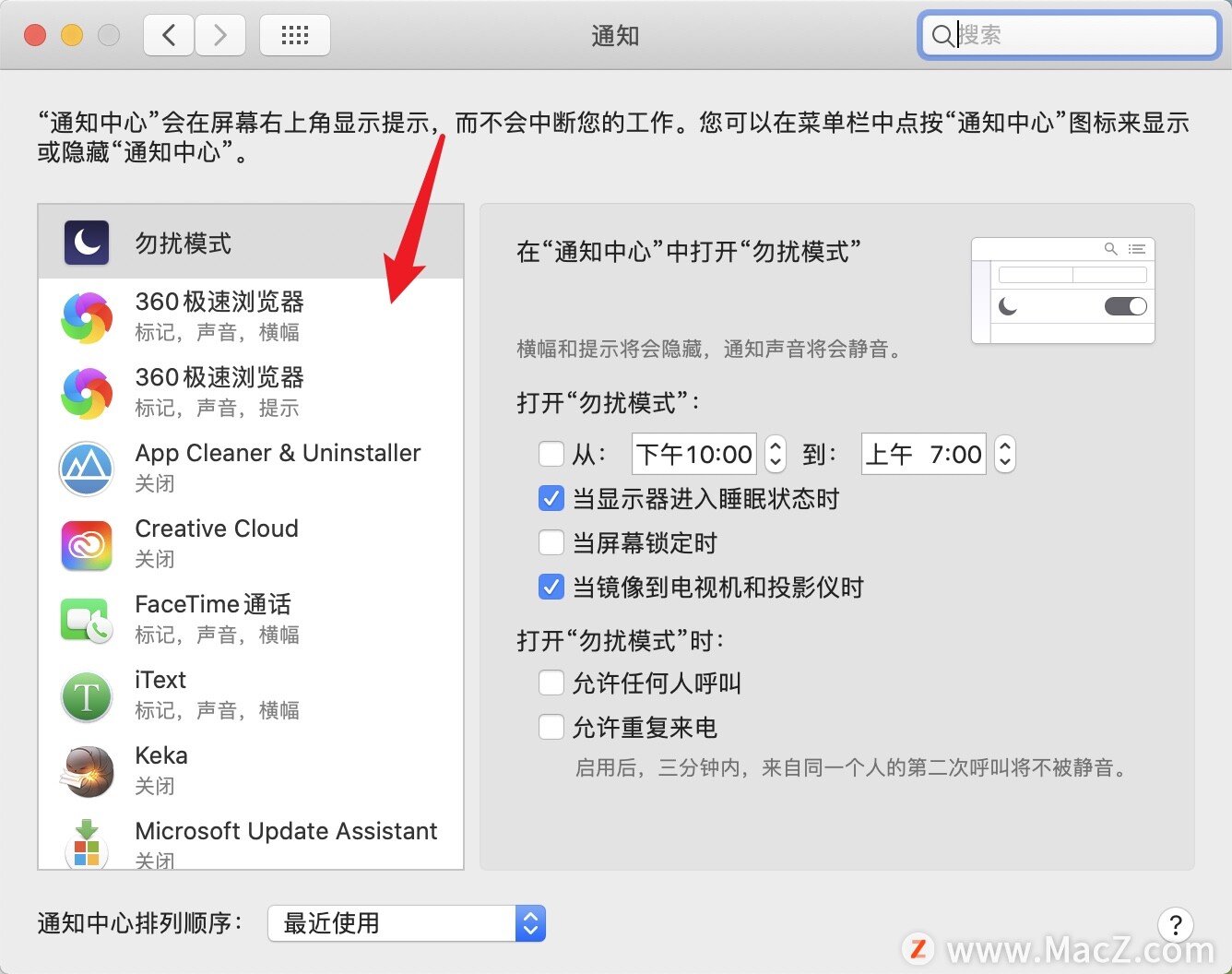Adjust the 上午7:00 end time stepper
Screen dimensions: 1232x974
point(1005,454)
